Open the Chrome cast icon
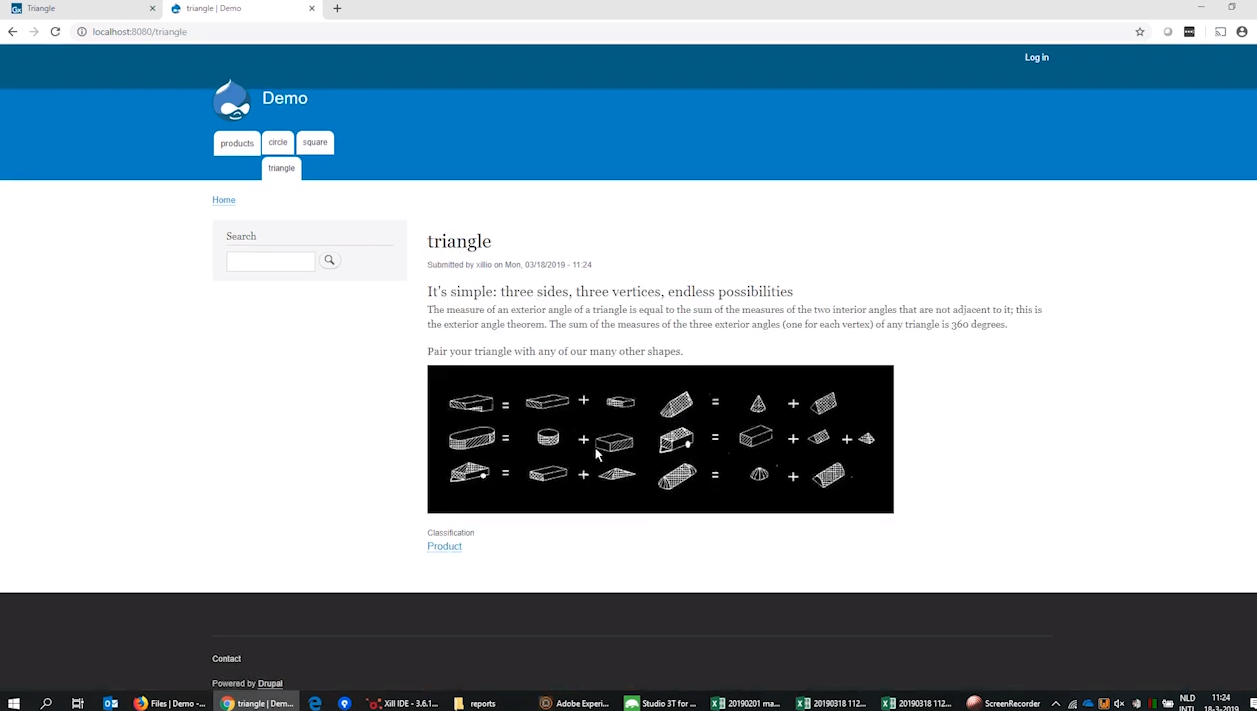This screenshot has height=711, width=1257. coord(1220,31)
